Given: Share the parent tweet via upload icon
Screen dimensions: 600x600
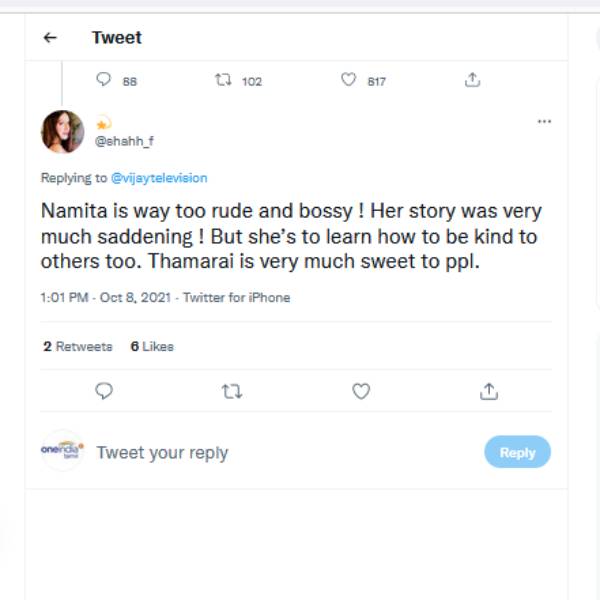Looking at the screenshot, I should [x=473, y=80].
